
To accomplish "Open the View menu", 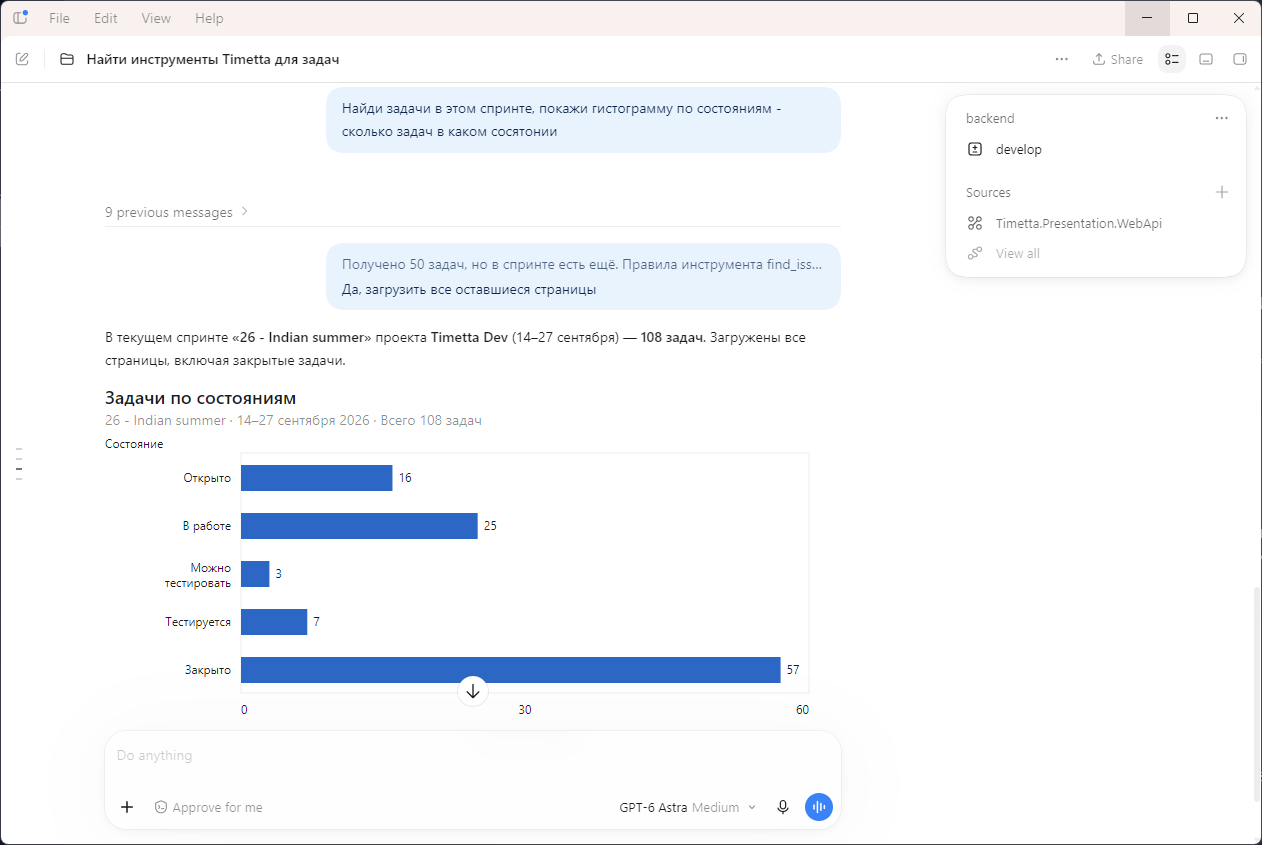I will [x=156, y=18].
